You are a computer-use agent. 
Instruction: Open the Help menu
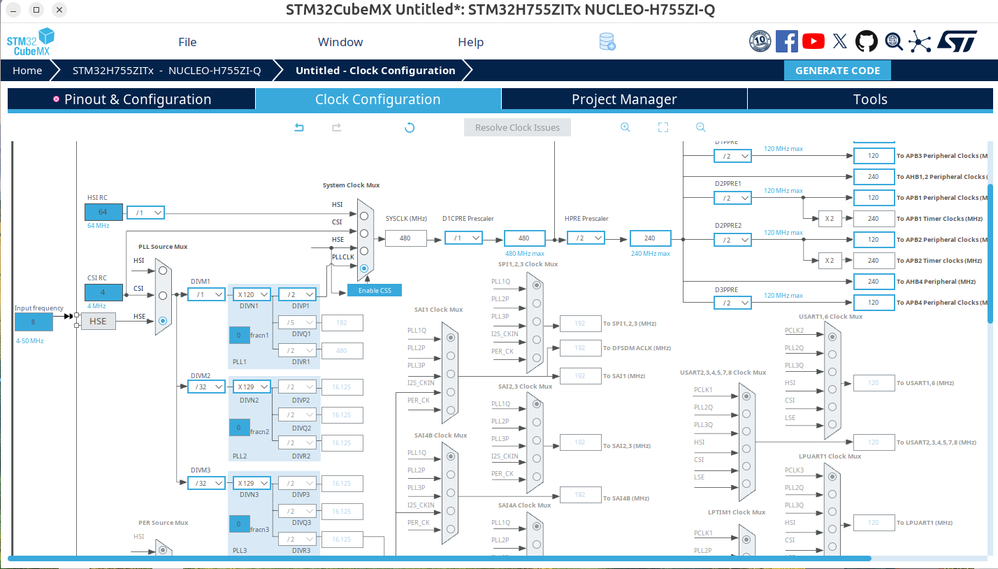point(471,42)
